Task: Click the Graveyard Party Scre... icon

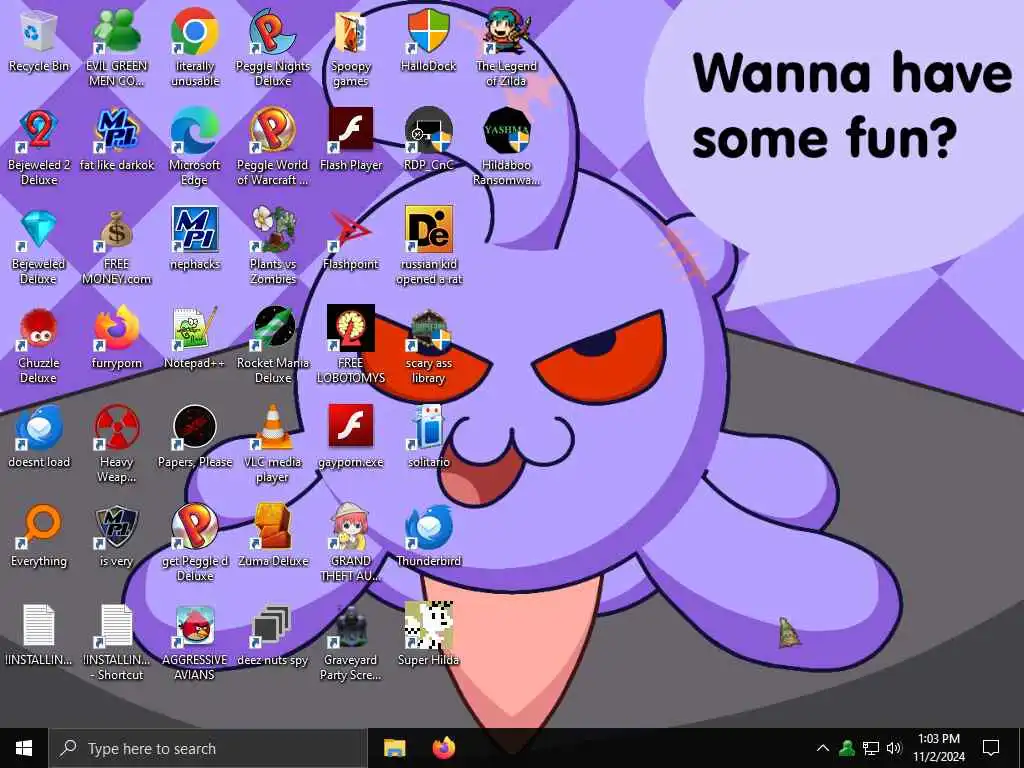Action: tap(351, 626)
